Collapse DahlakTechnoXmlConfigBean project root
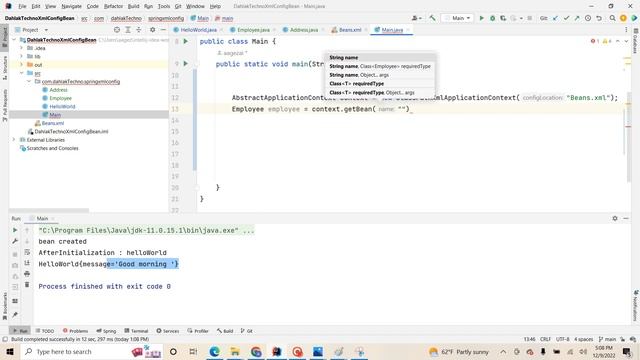 coord(14,40)
